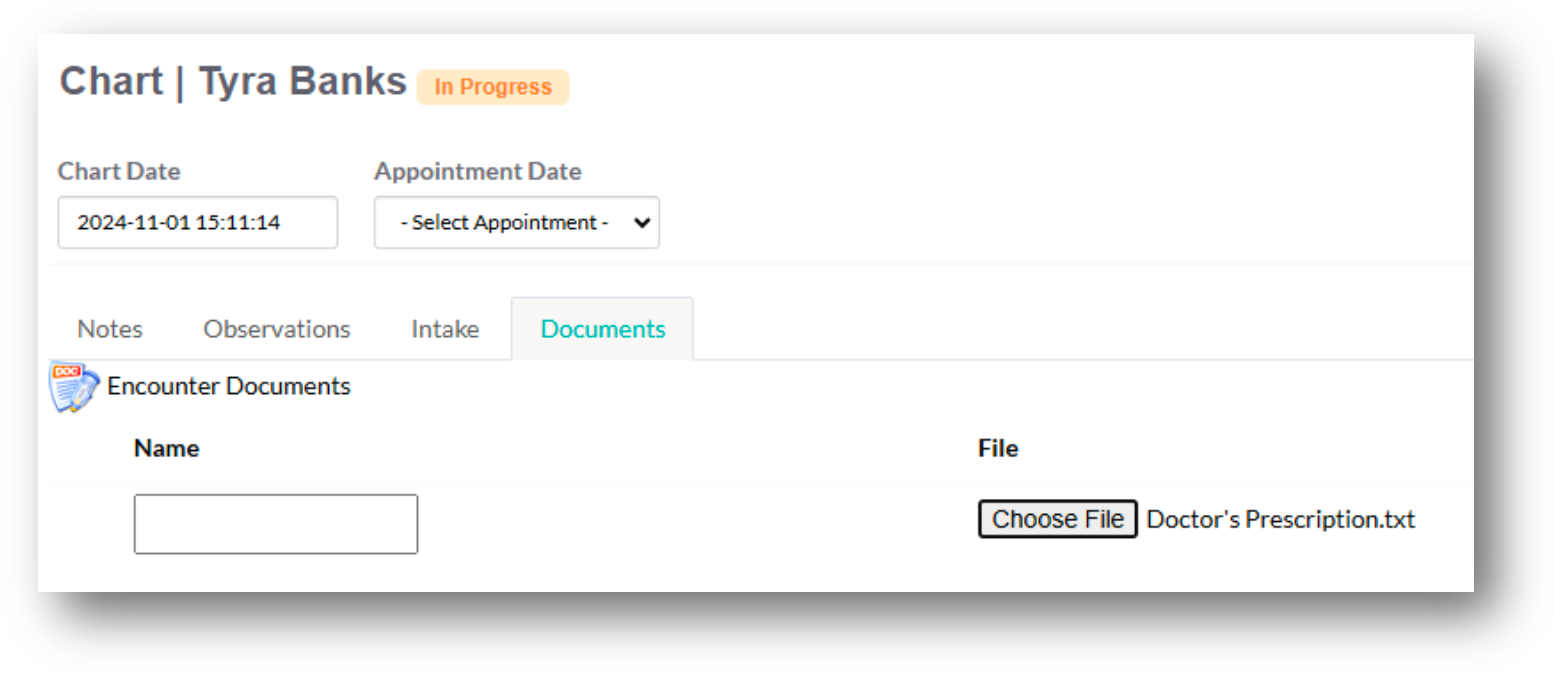
Task: Click the patient name Tyra Banks
Action: click(x=303, y=82)
